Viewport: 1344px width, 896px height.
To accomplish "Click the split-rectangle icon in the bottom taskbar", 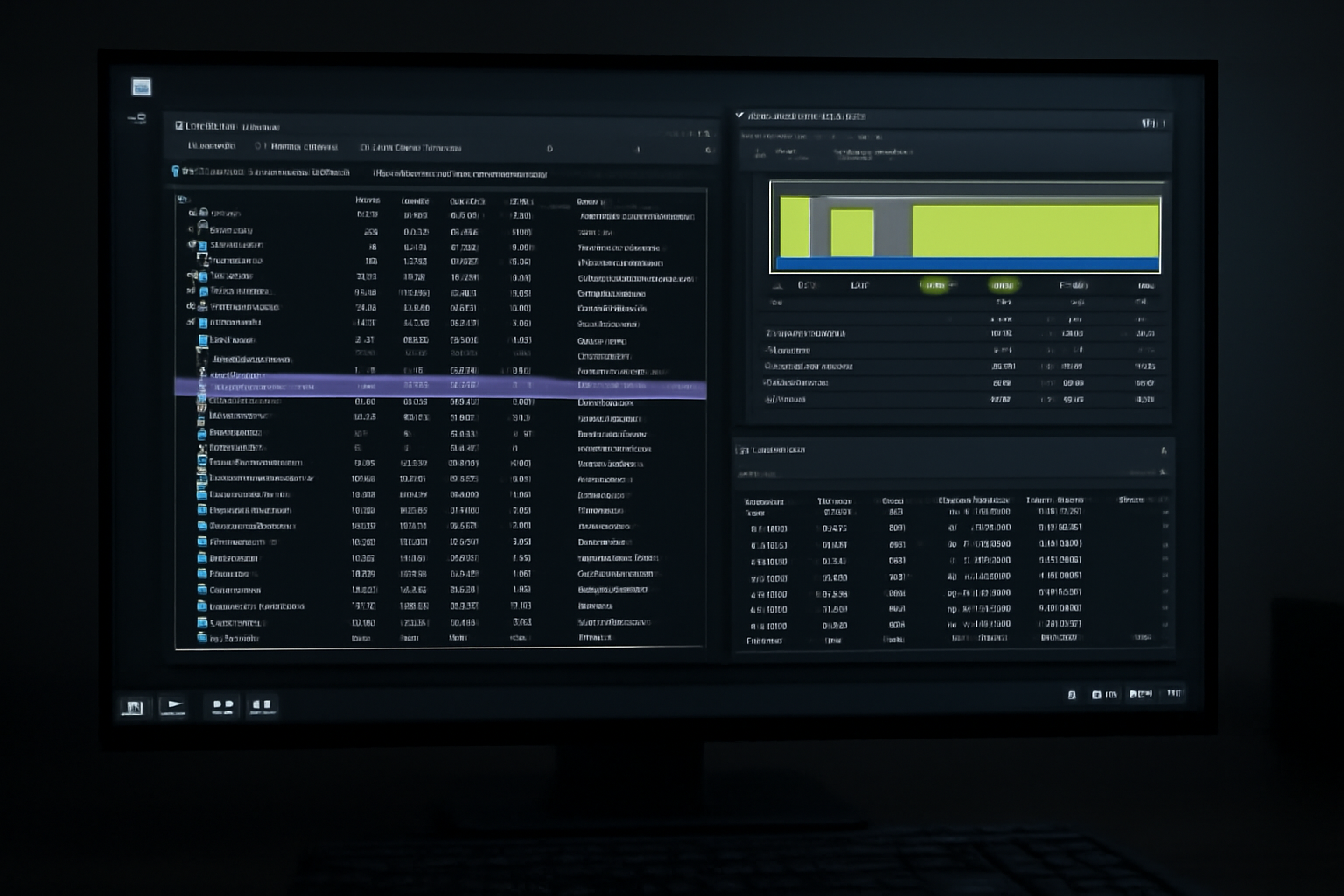I will 262,704.
